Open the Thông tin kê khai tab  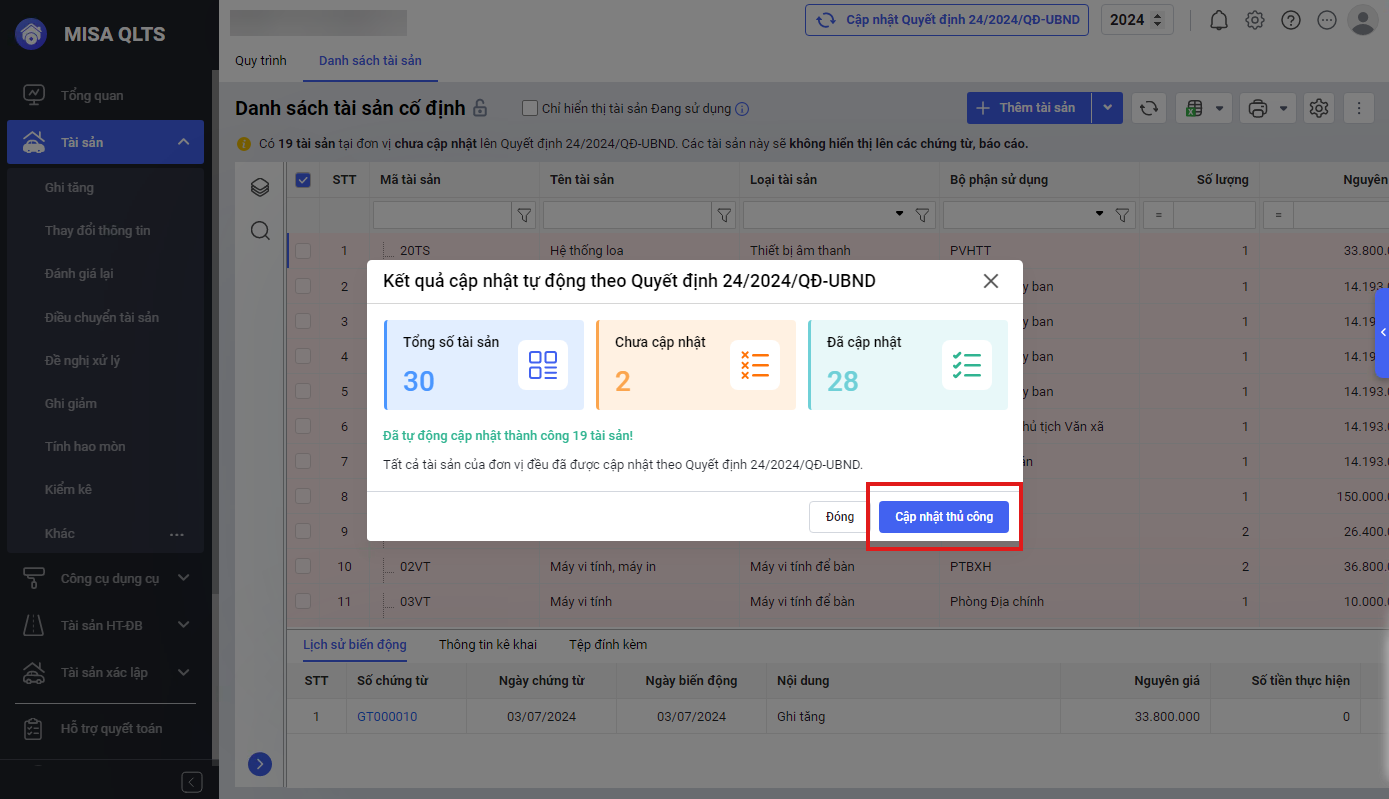click(x=488, y=645)
